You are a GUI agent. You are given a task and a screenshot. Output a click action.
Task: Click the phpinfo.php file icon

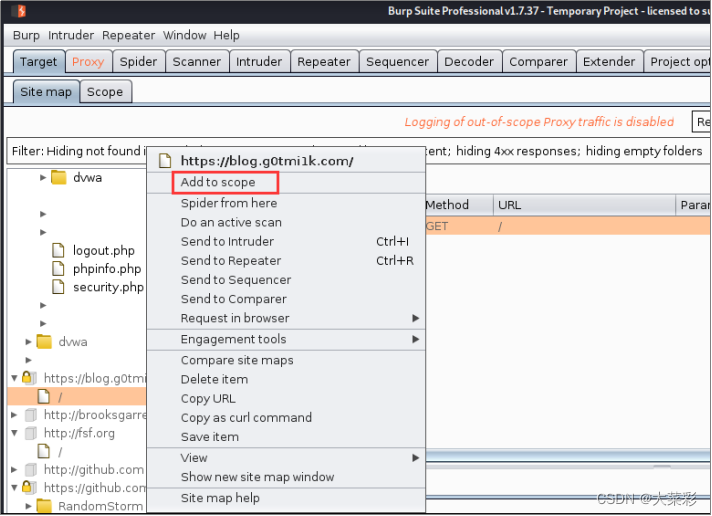click(58, 268)
